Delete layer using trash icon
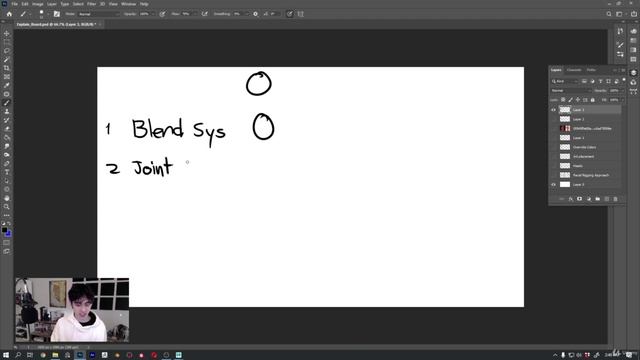This screenshot has height=360, width=640. [x=616, y=199]
